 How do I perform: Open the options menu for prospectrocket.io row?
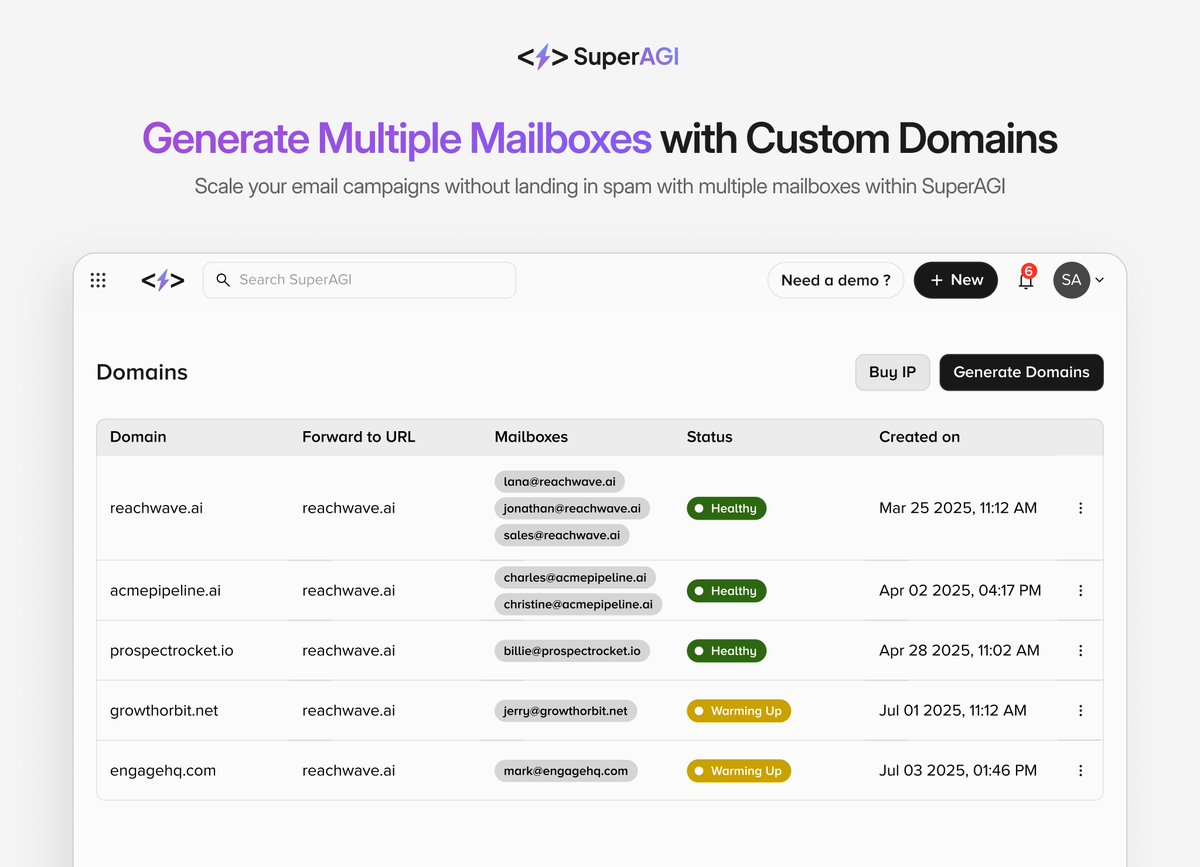[x=1080, y=650]
